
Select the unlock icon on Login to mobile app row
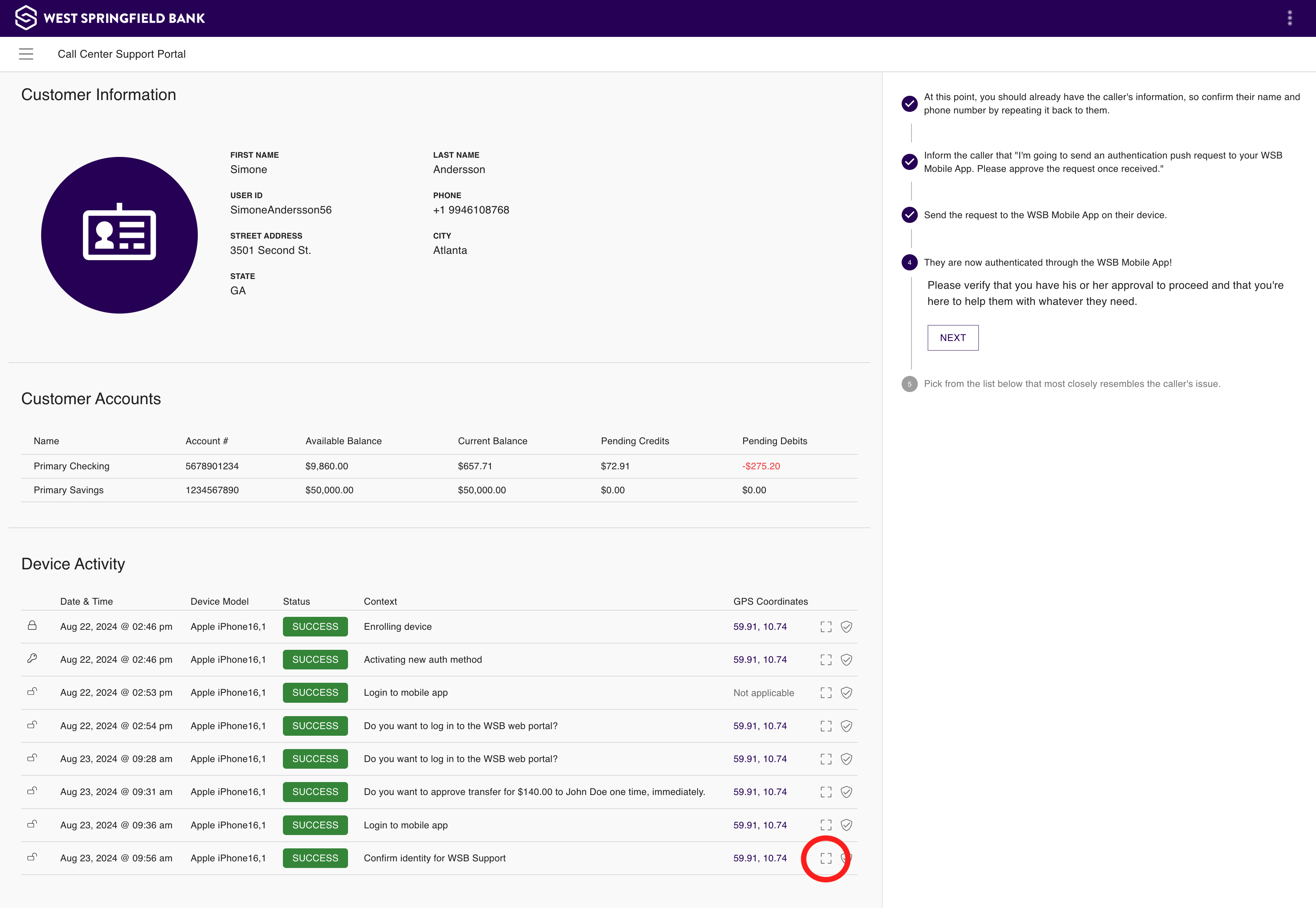pos(32,692)
